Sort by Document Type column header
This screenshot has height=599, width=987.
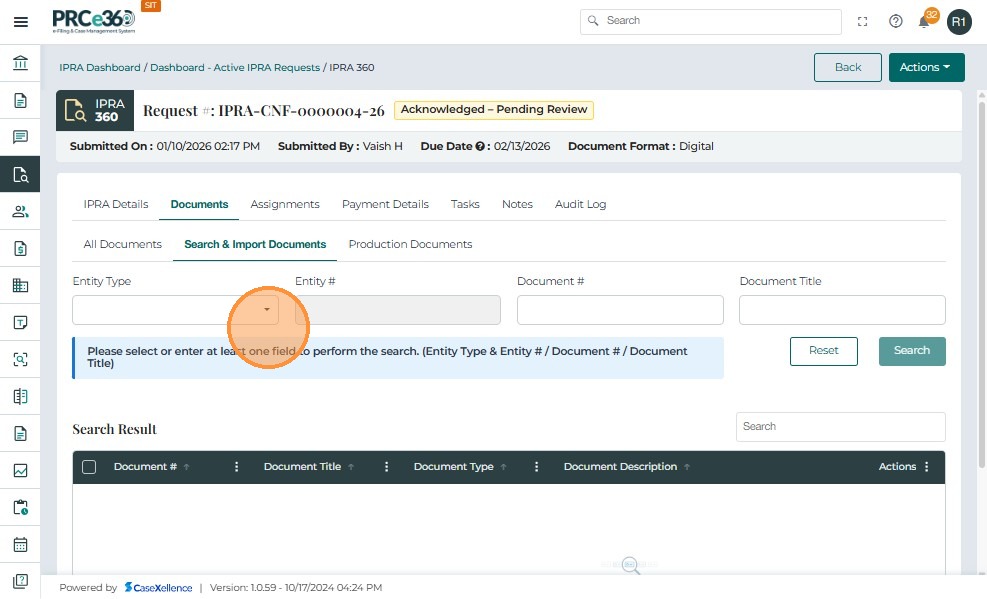tap(453, 466)
